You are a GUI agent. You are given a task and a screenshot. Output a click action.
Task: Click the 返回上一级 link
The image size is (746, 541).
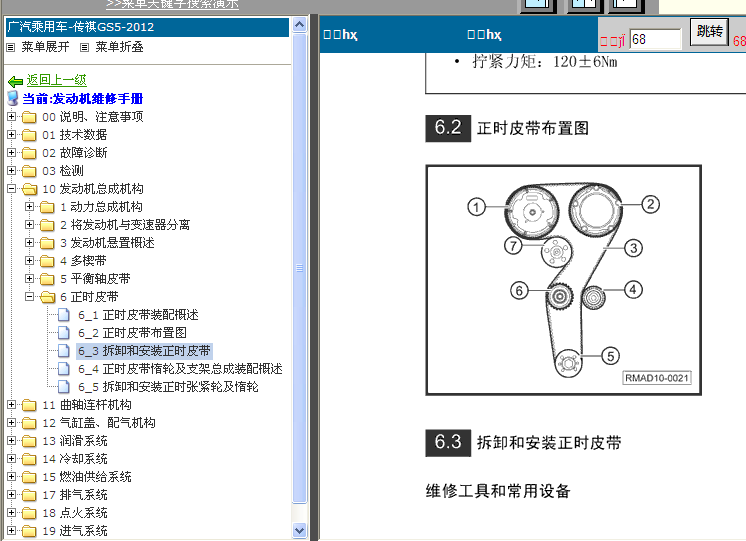(x=57, y=80)
